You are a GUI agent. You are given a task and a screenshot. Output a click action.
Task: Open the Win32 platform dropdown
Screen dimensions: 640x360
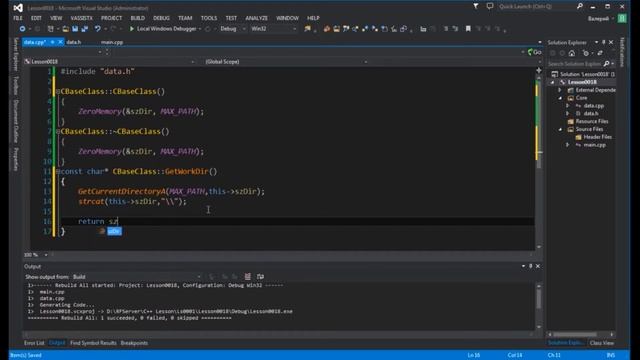[273, 29]
